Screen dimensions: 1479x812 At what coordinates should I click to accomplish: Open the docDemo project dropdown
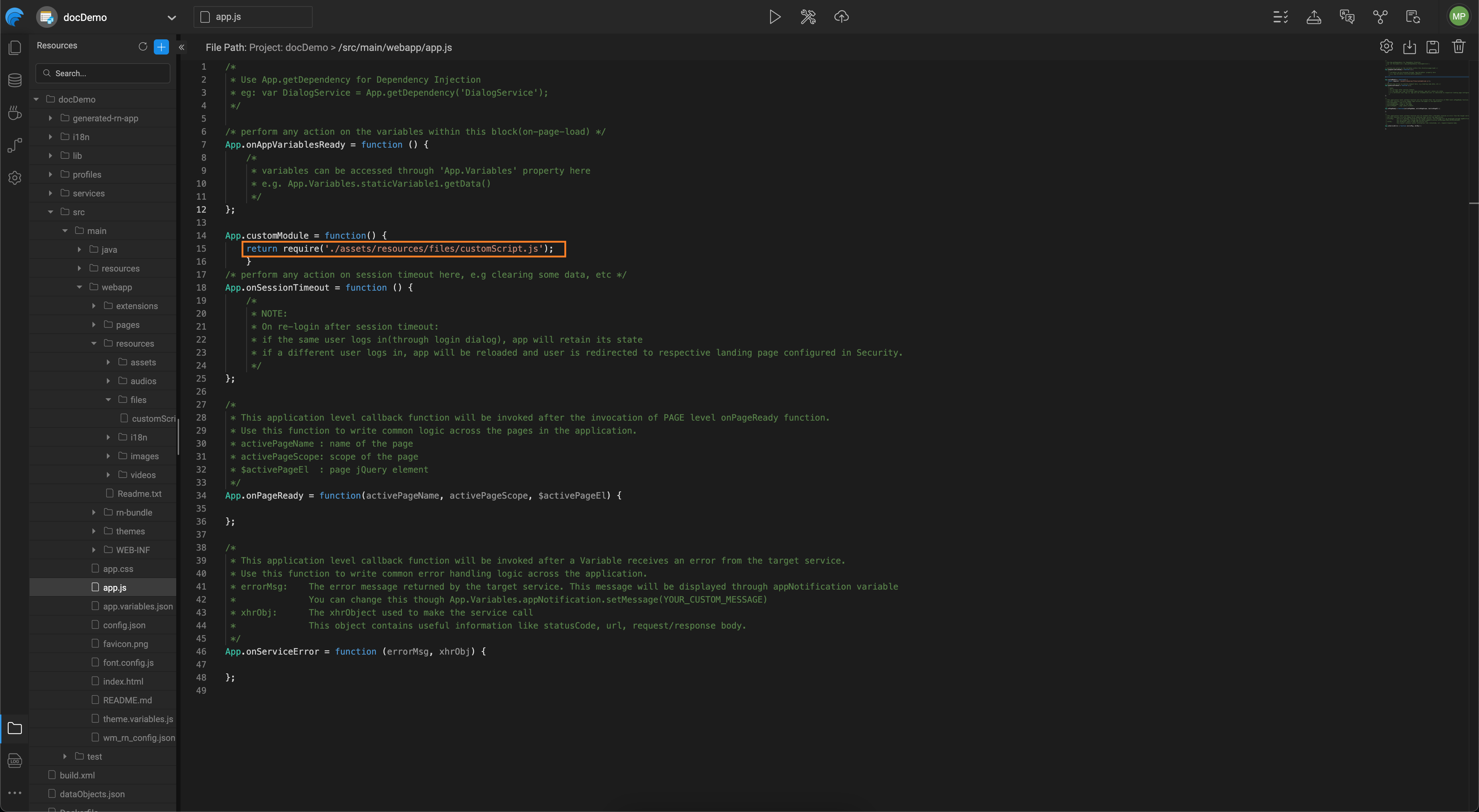click(x=171, y=18)
